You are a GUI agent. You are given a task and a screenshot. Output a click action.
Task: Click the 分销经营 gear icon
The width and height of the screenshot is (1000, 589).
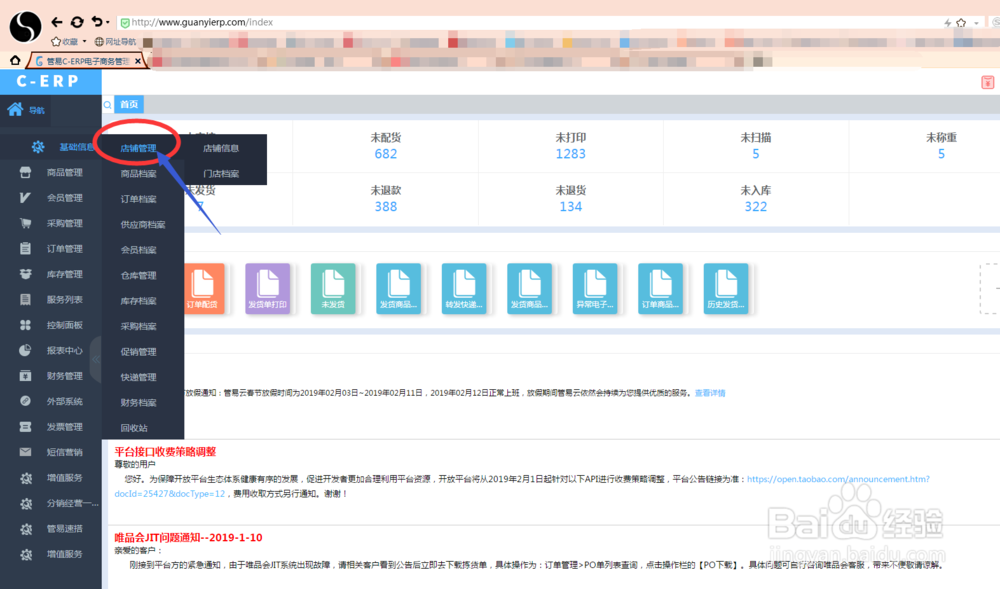click(26, 504)
